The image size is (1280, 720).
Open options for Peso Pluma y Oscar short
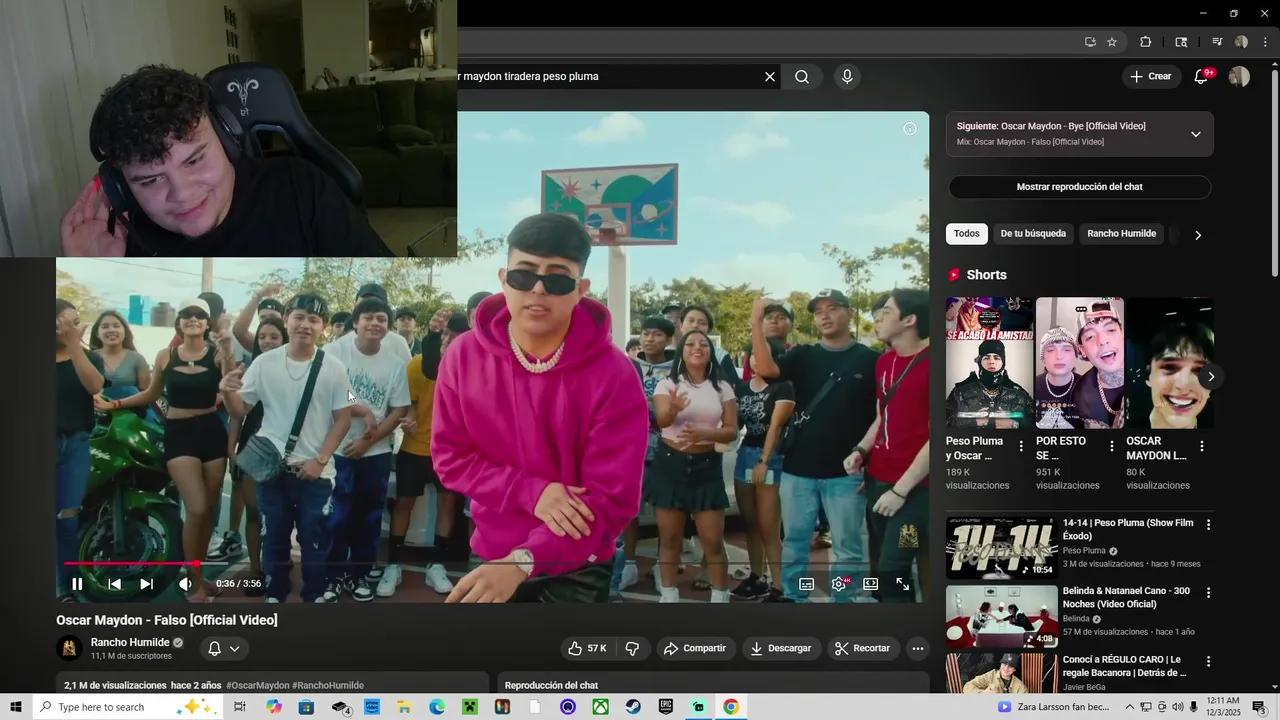coord(1021,446)
